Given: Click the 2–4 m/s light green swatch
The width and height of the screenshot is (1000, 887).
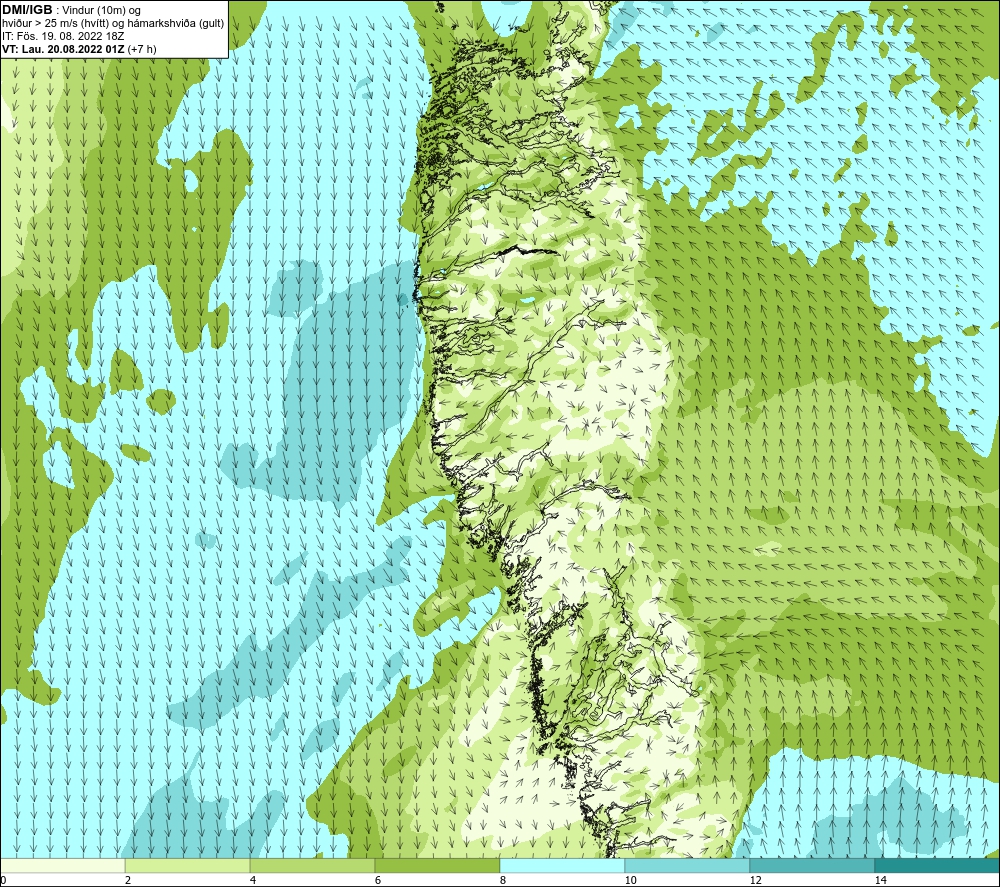Looking at the screenshot, I should pos(188,866).
